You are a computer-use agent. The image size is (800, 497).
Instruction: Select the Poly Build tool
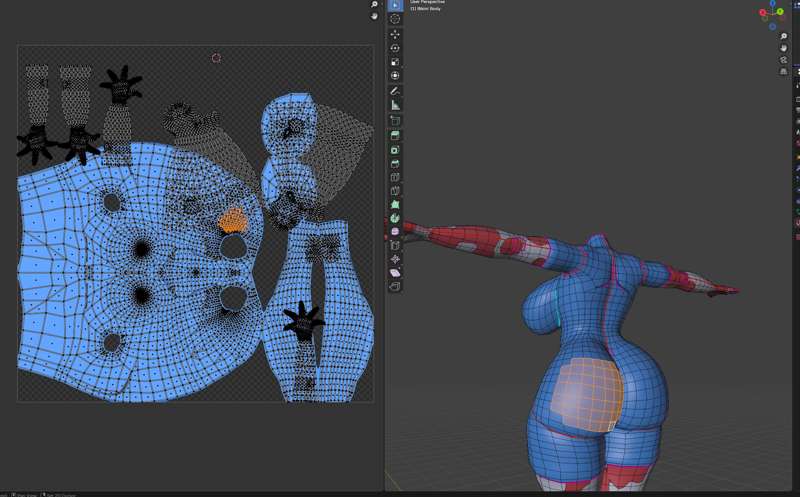(395, 205)
